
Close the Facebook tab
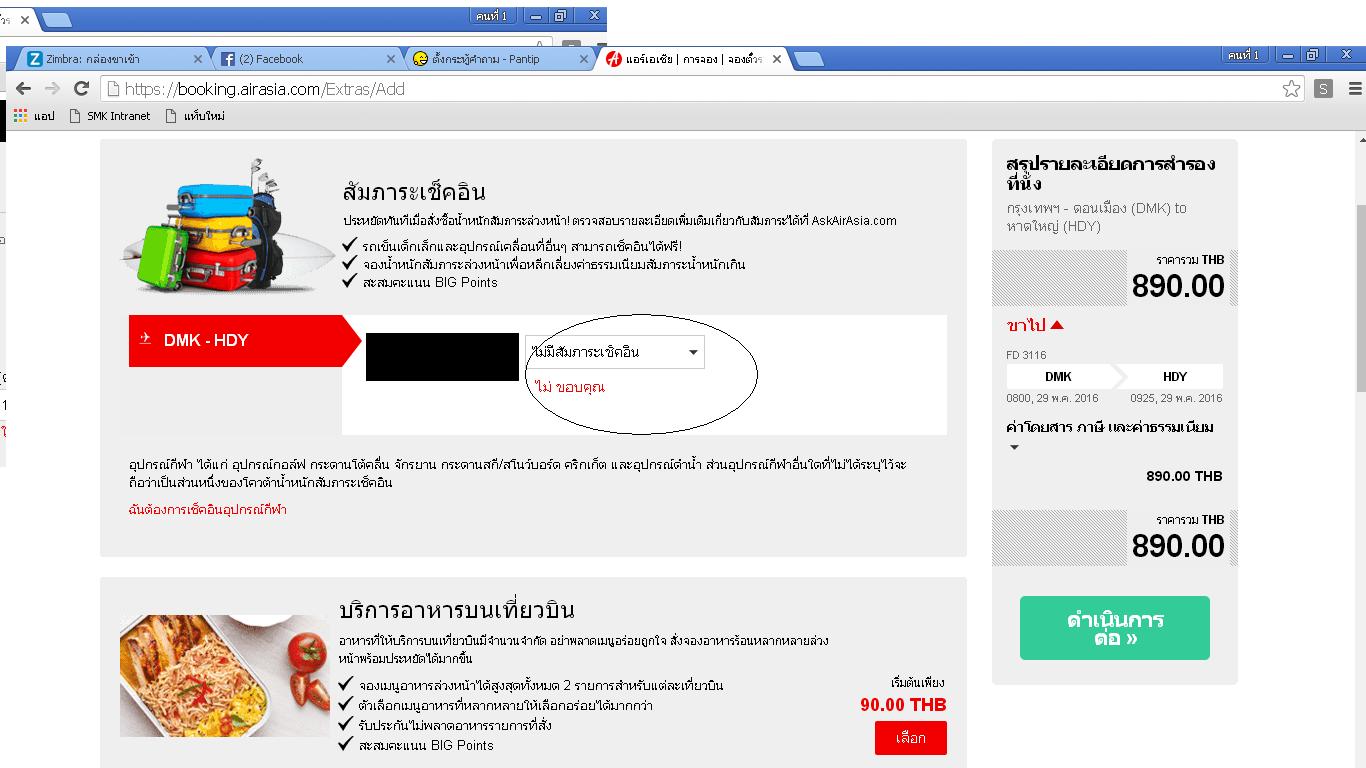pos(391,59)
